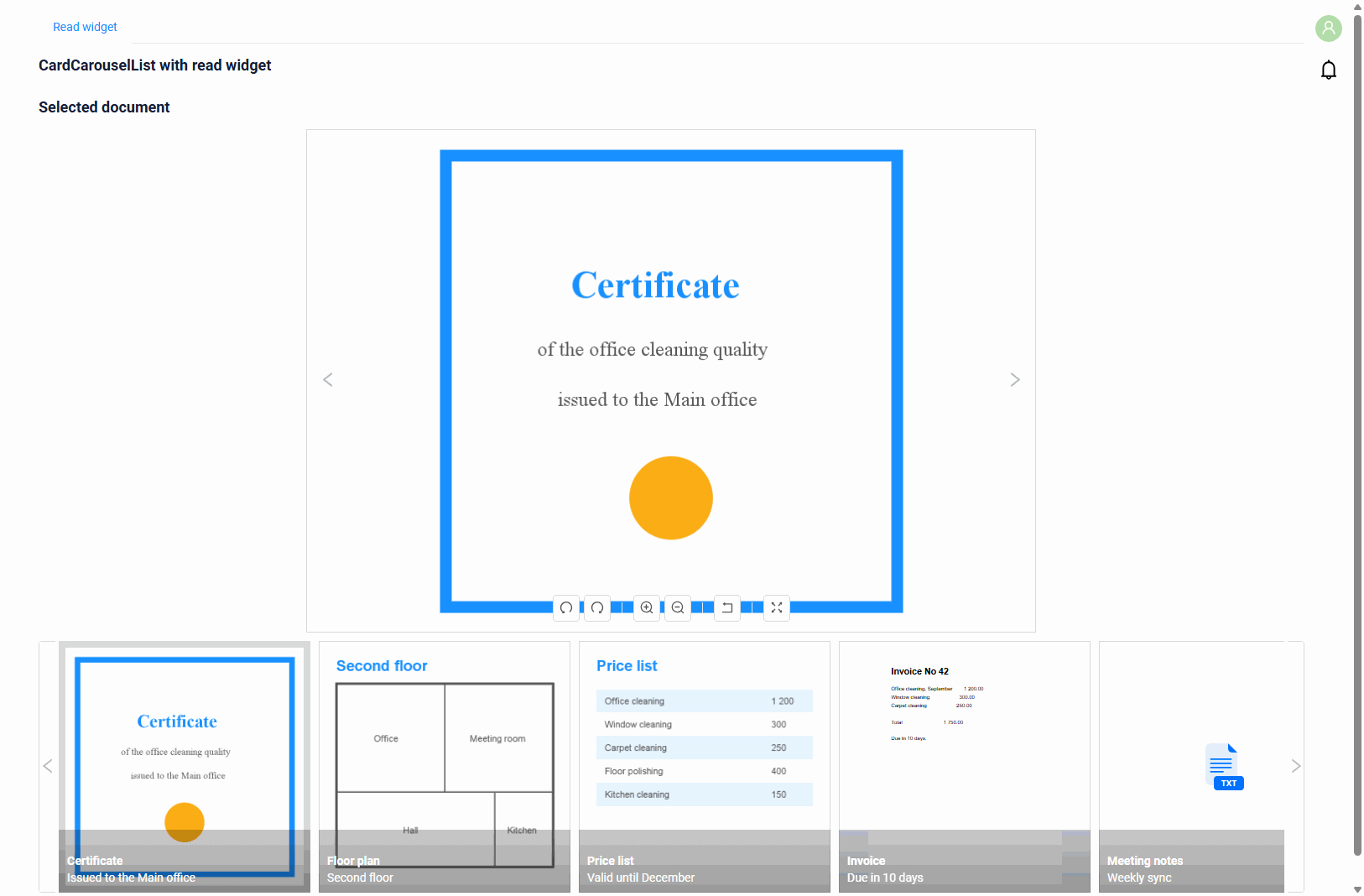Click the scrollbar up arrow
Image resolution: width=1364 pixels, height=896 pixels.
[1357, 7]
